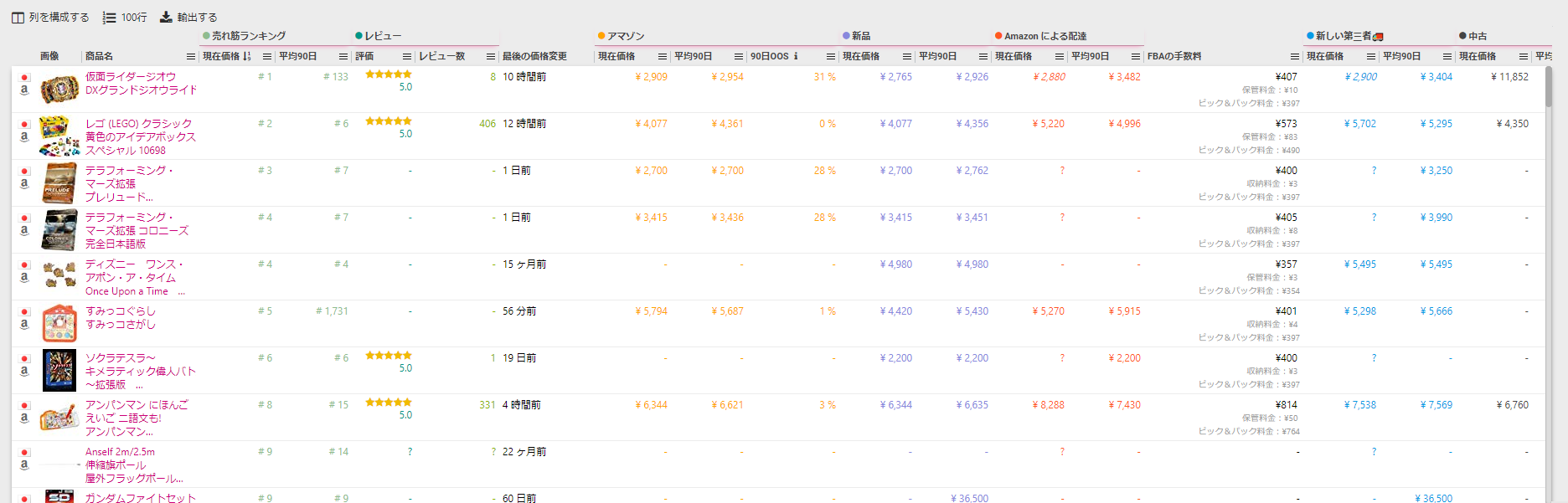Viewport: 1568px width, 503px height.
Task: Open the 評価 column filter menu
Action: tap(407, 57)
